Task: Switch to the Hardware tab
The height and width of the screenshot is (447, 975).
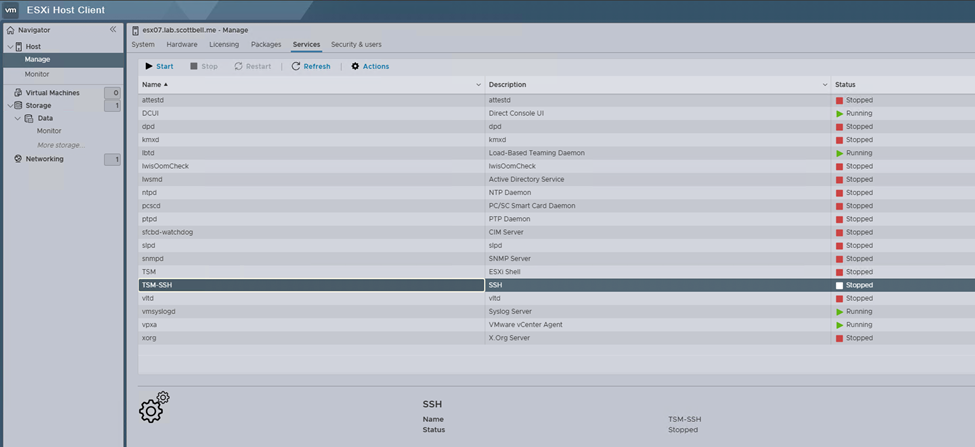Action: [x=182, y=45]
